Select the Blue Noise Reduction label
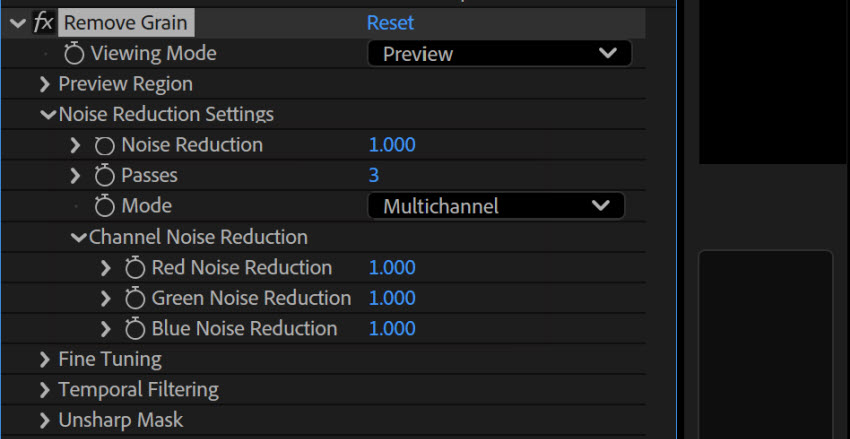850x439 pixels. (244, 328)
